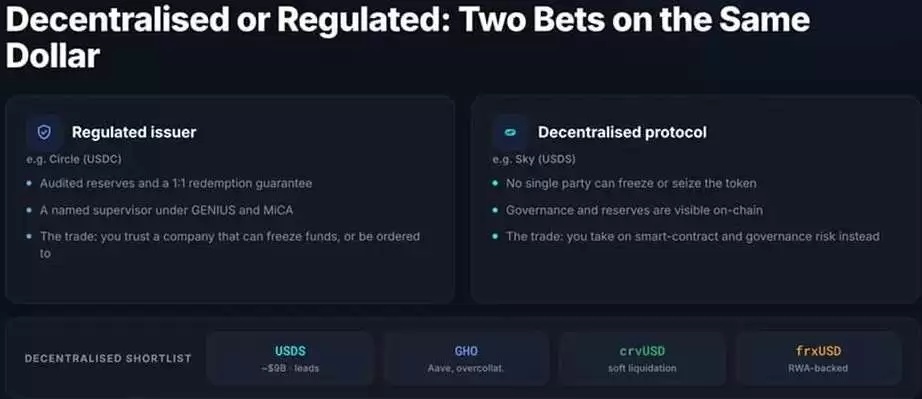Click the Decentralised protocol heading
The width and height of the screenshot is (922, 399).
point(622,132)
